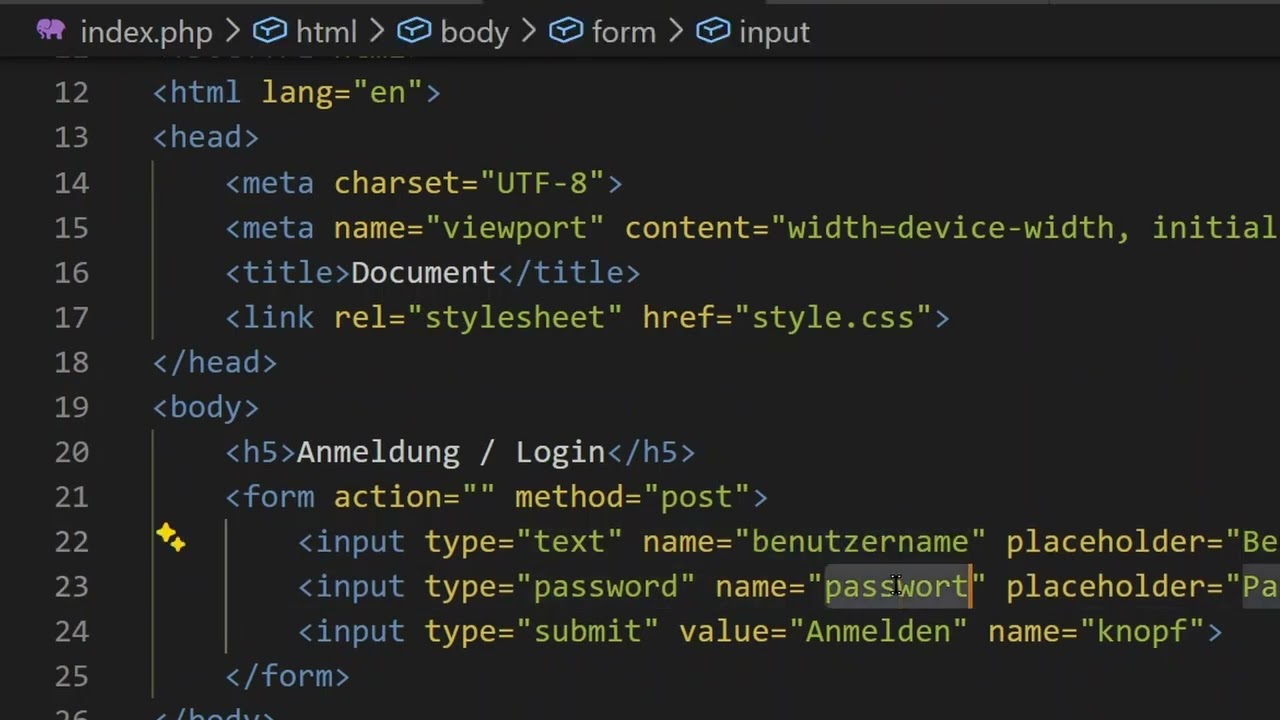Click line number 12 in gutter

pyautogui.click(x=71, y=93)
